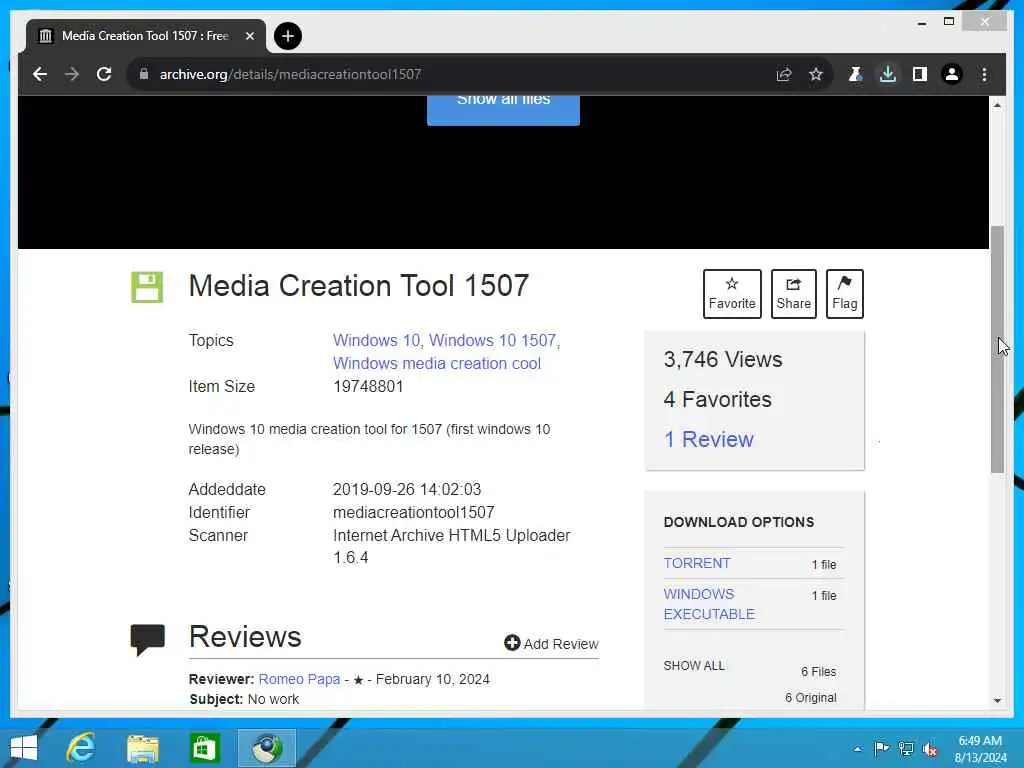Flag this item with the Flag button

click(844, 294)
